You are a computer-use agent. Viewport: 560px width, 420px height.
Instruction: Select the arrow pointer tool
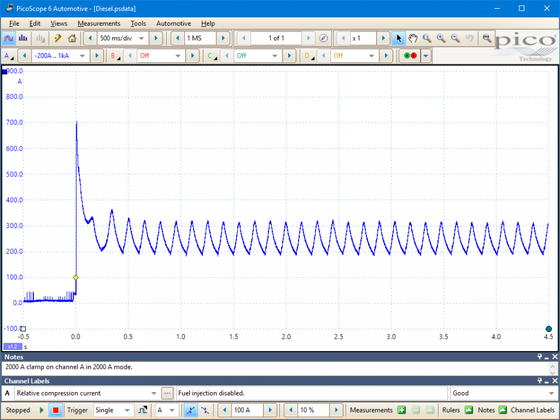coord(399,38)
